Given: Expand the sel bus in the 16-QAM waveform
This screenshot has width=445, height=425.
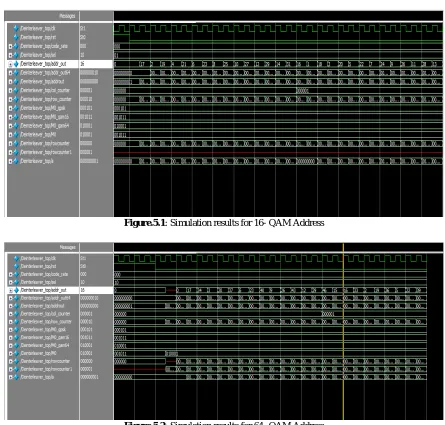Looking at the screenshot, I should click(x=10, y=55).
